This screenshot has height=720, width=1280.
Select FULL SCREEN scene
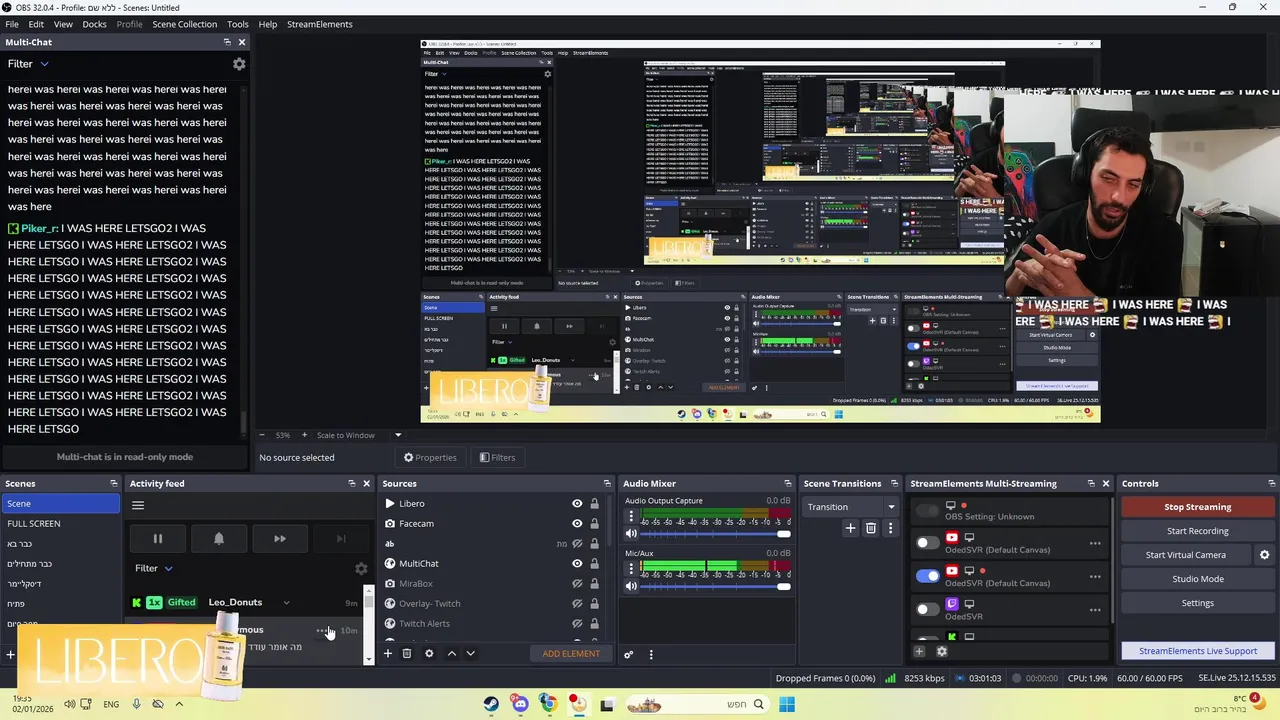[x=60, y=524]
